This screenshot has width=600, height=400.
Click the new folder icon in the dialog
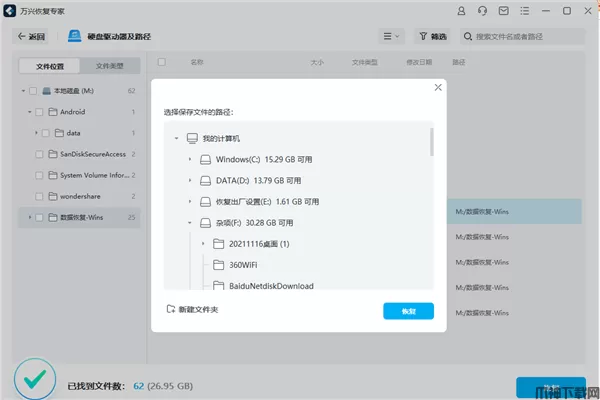coord(171,309)
